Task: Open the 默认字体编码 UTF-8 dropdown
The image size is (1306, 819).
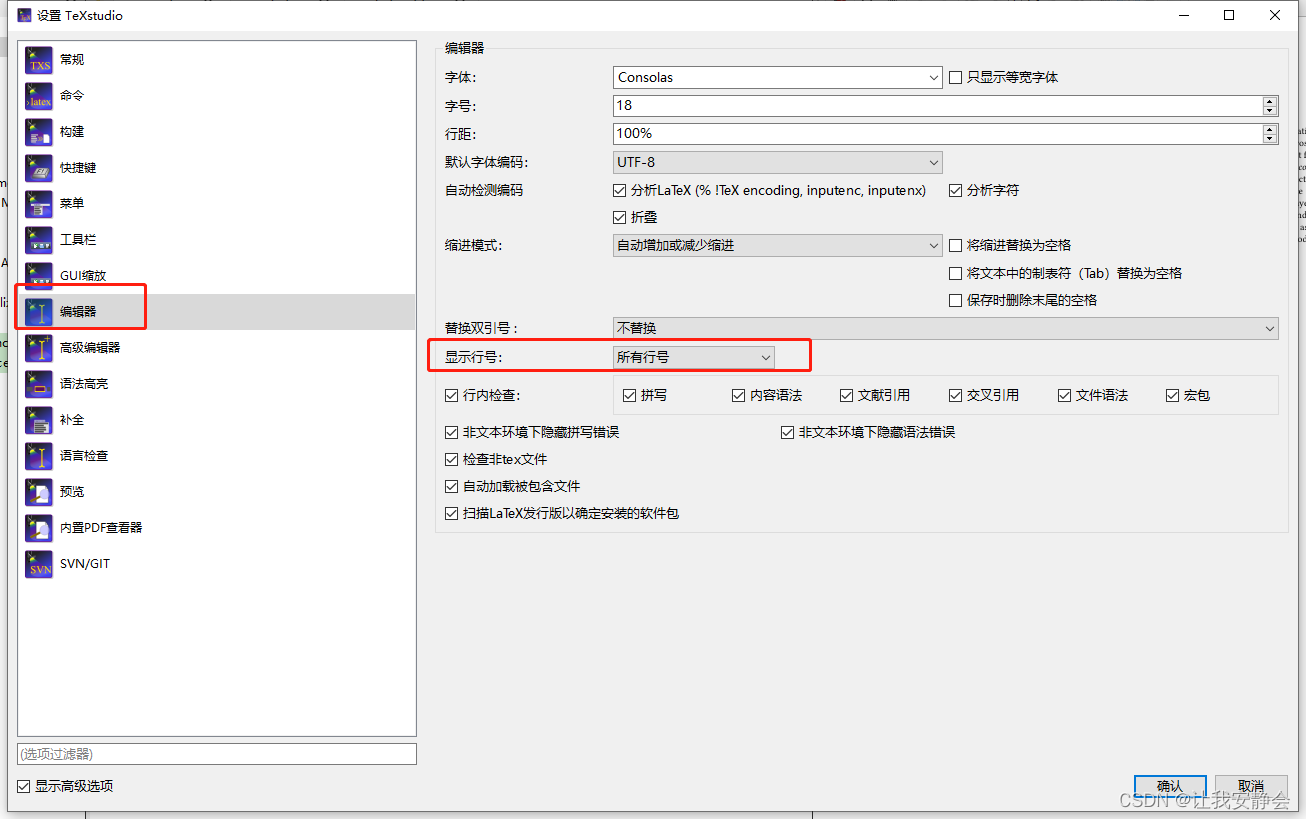Action: click(x=777, y=162)
